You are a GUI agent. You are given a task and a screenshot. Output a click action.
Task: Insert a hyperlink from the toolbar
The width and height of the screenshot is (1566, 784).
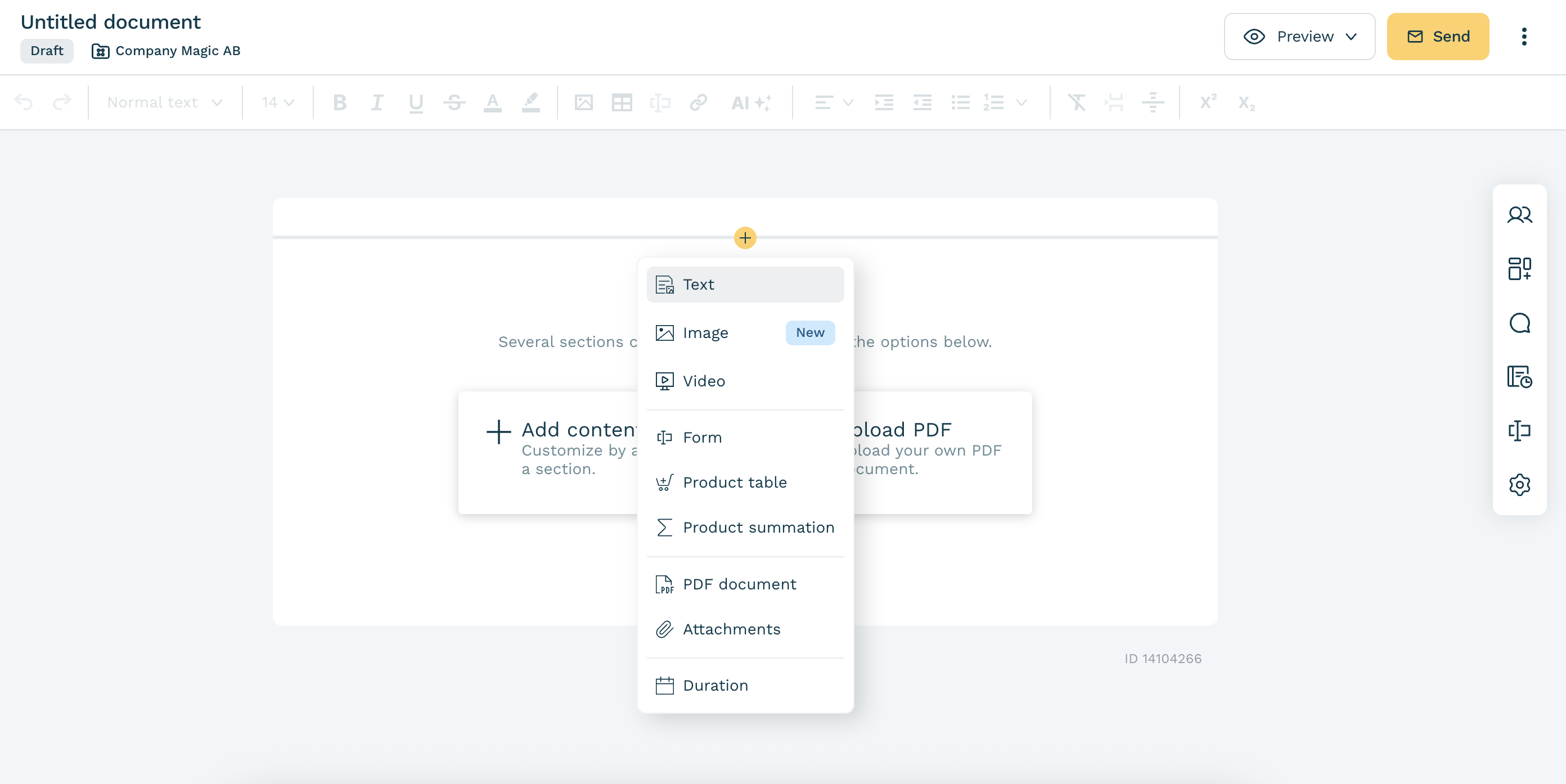pyautogui.click(x=699, y=102)
